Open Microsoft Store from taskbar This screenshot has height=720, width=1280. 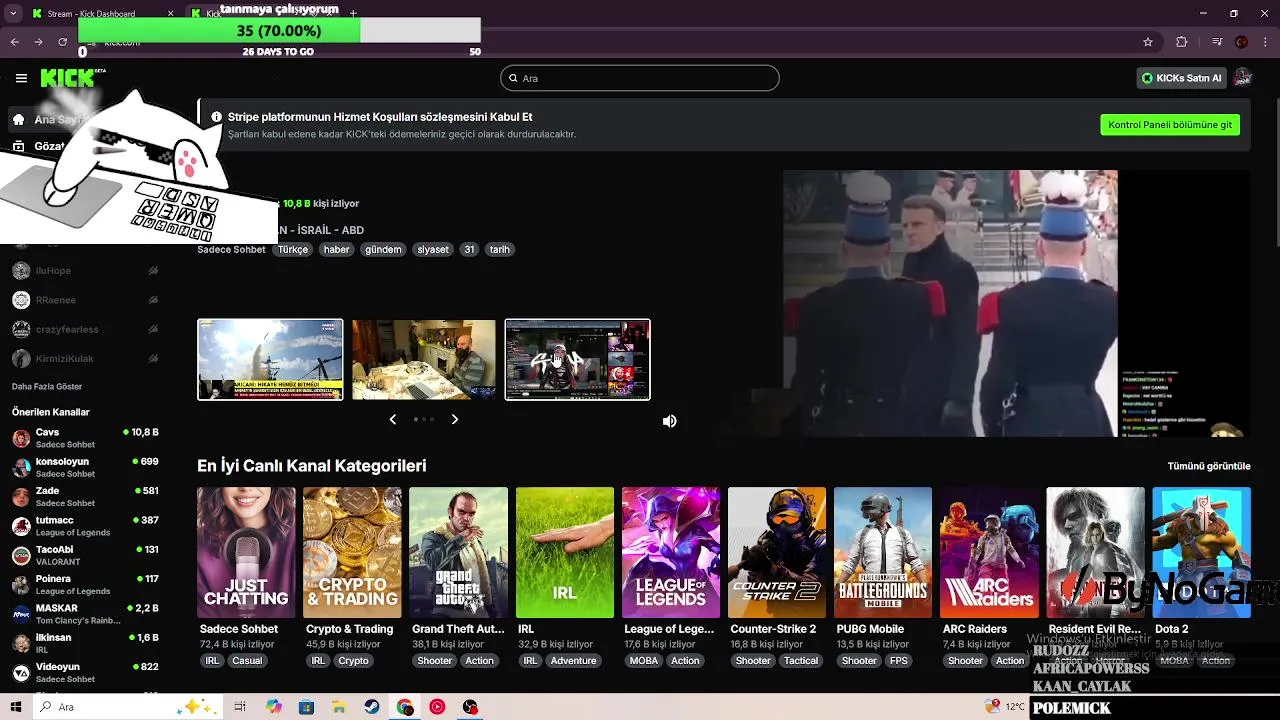[x=307, y=707]
